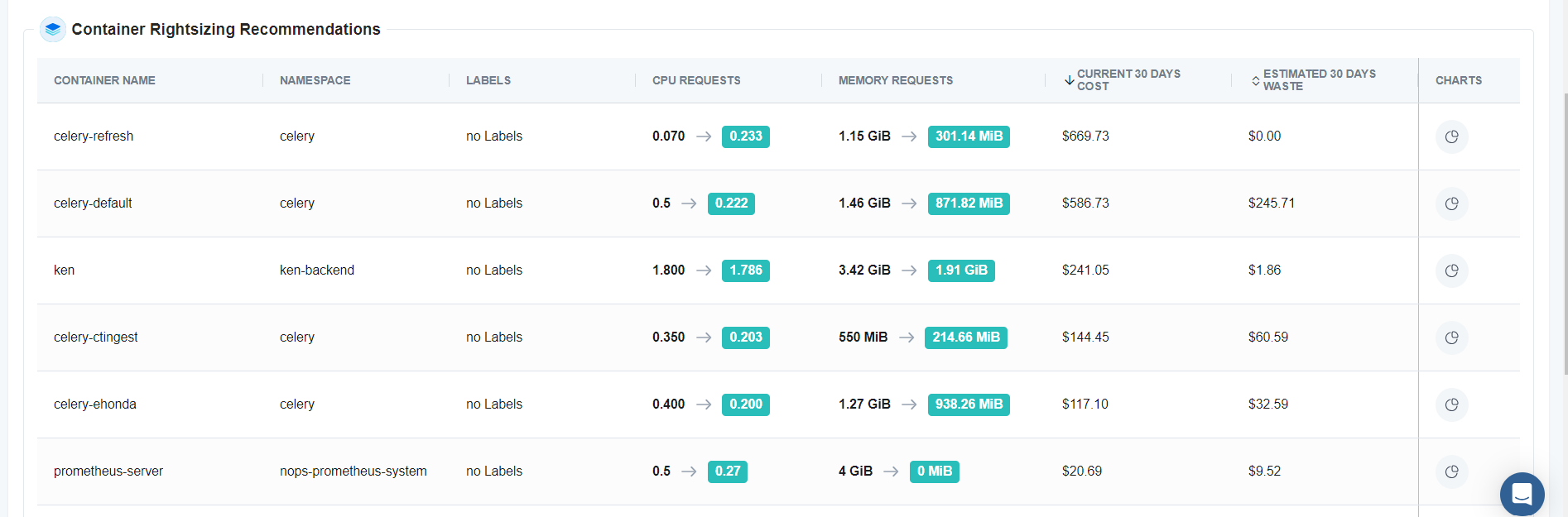Click the ken-backend namespace cell
This screenshot has height=517, width=1568.
pos(317,270)
